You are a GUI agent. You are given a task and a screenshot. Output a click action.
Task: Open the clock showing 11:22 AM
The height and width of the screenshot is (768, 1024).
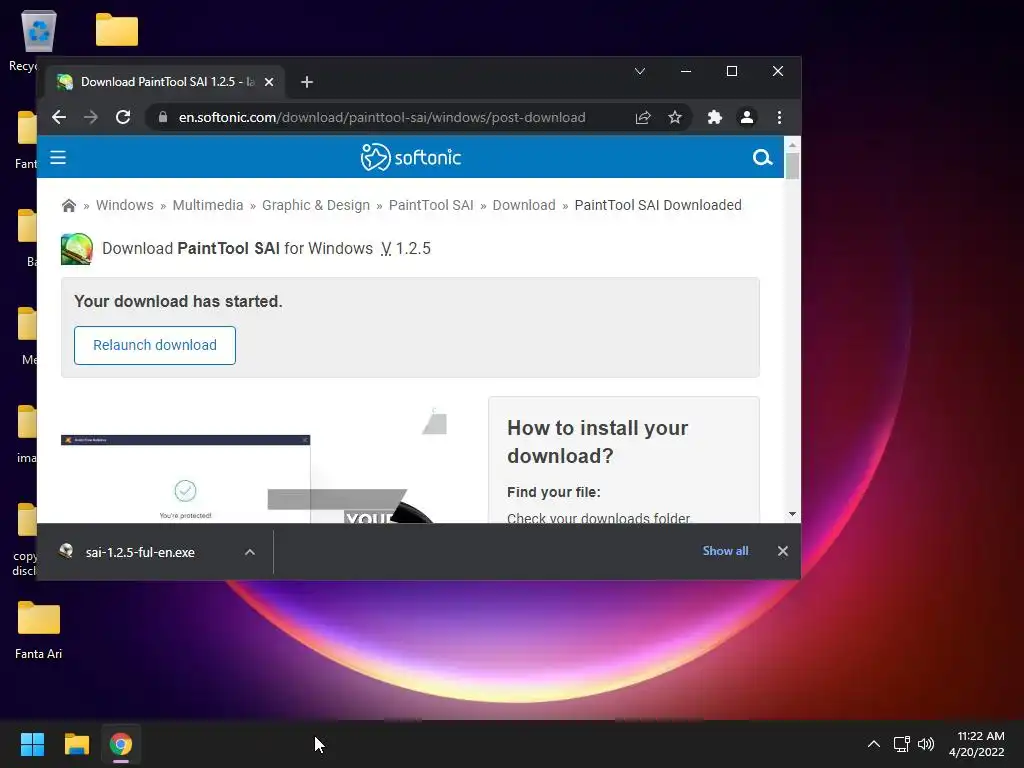[977, 744]
